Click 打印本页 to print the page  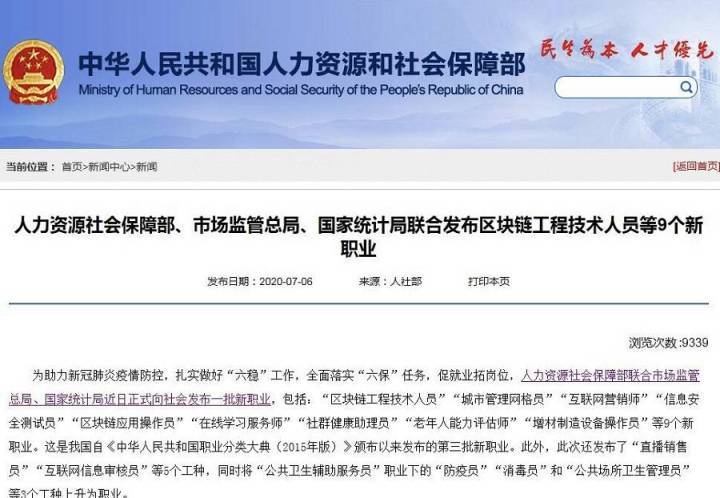[489, 281]
